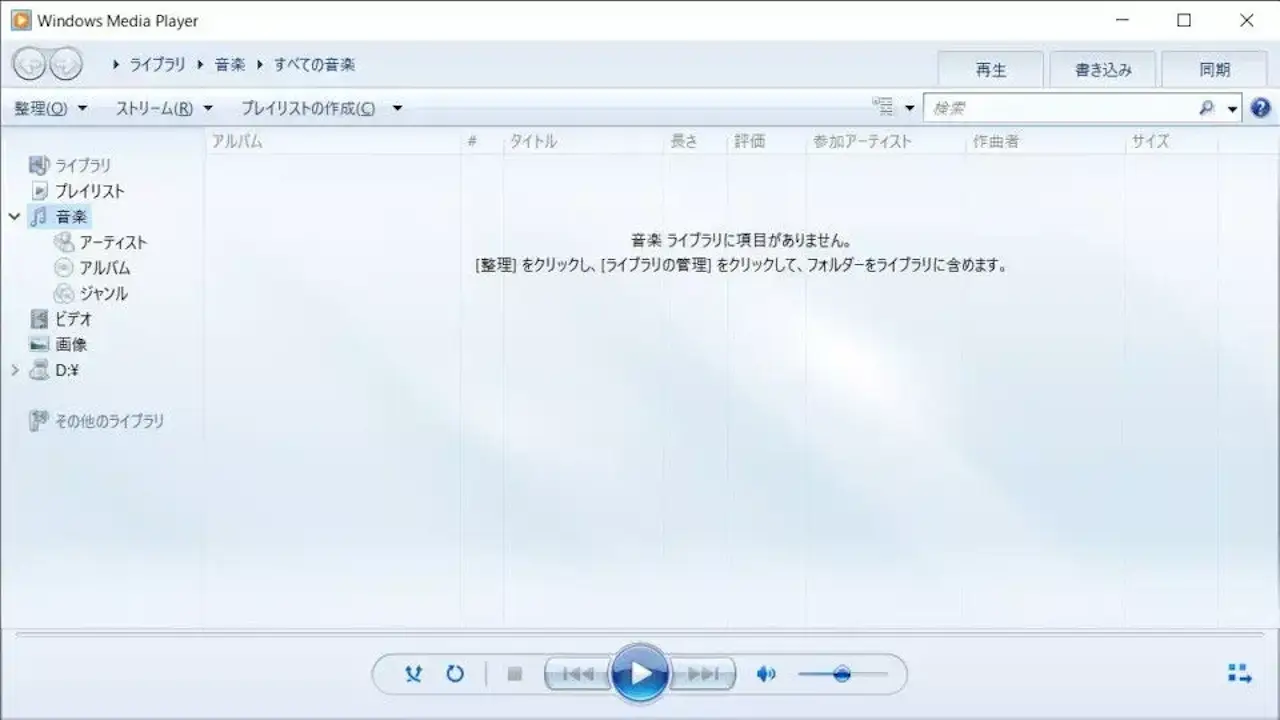This screenshot has width=1280, height=720.
Task: Sort by the 長さ column header
Action: point(696,141)
